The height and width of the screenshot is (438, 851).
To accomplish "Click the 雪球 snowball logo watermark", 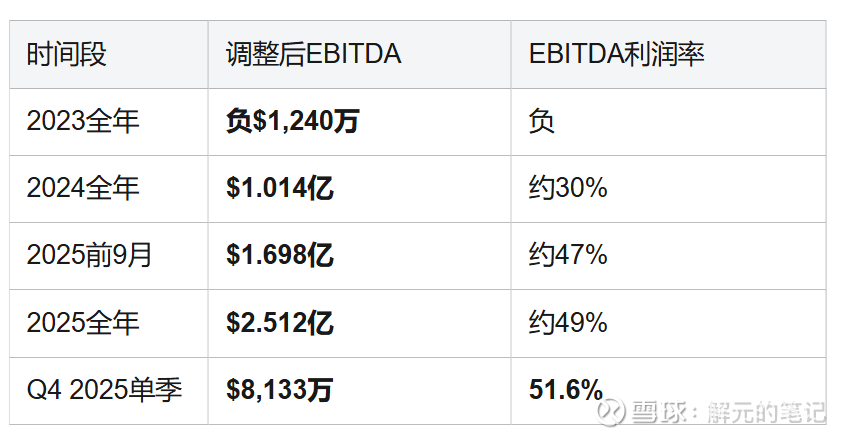I will coord(612,412).
